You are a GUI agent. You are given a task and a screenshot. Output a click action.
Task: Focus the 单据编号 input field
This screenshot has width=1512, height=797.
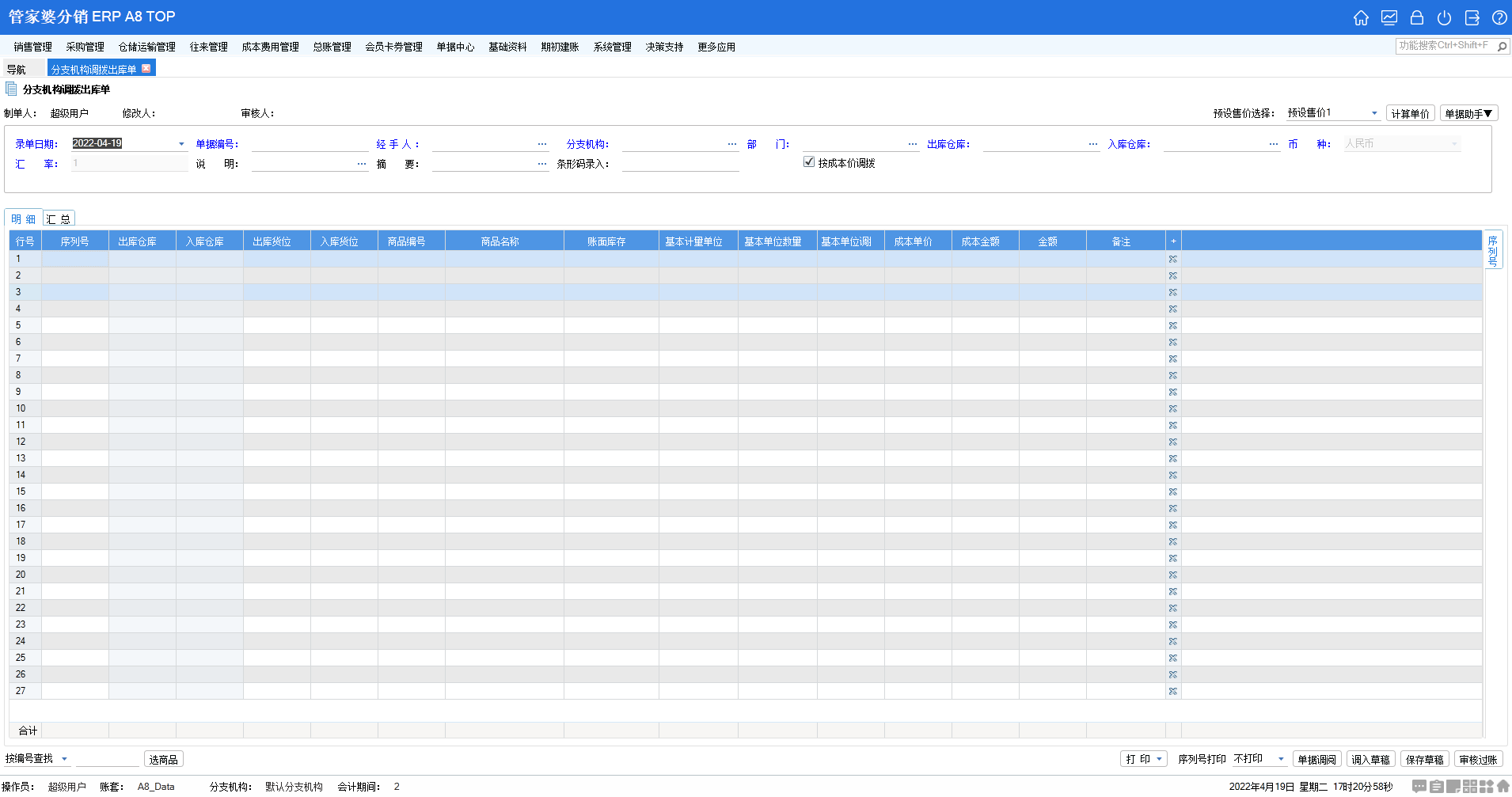point(310,144)
